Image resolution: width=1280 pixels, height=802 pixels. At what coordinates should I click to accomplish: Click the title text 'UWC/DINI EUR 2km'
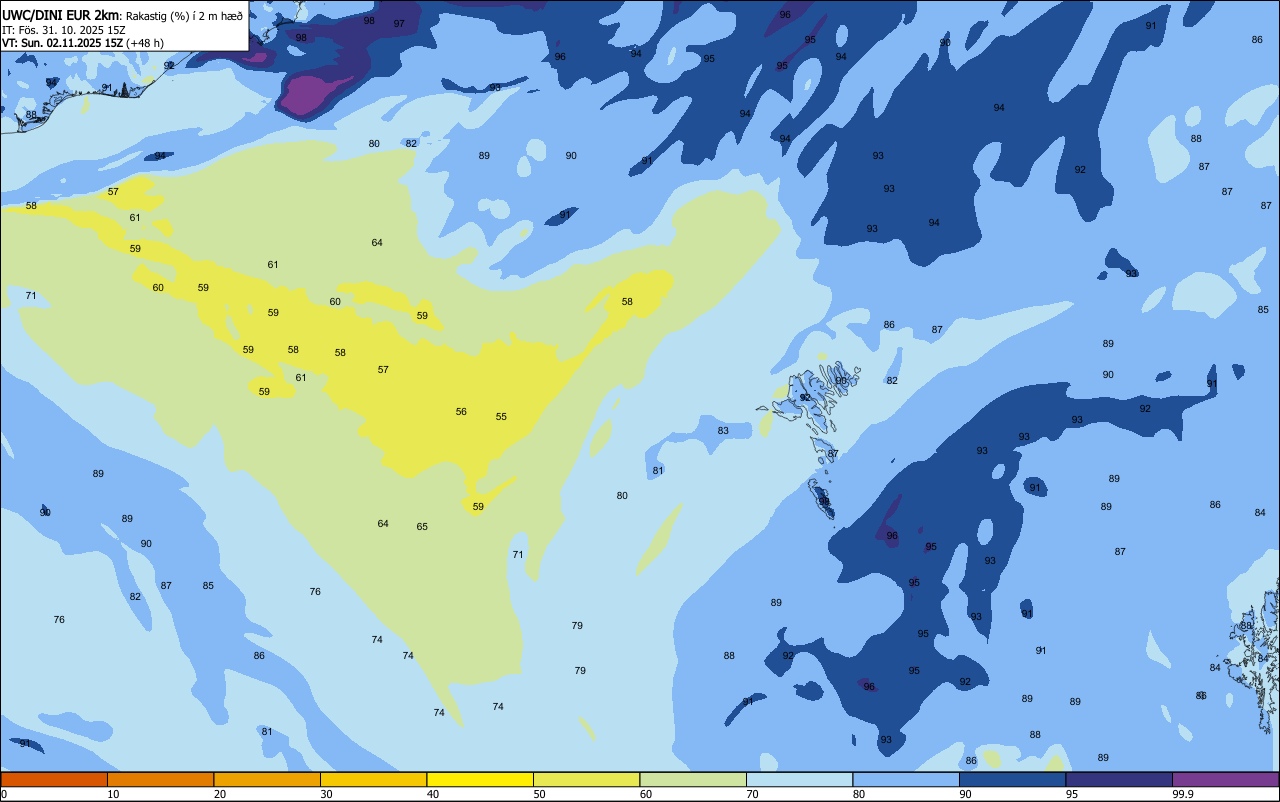point(61,15)
